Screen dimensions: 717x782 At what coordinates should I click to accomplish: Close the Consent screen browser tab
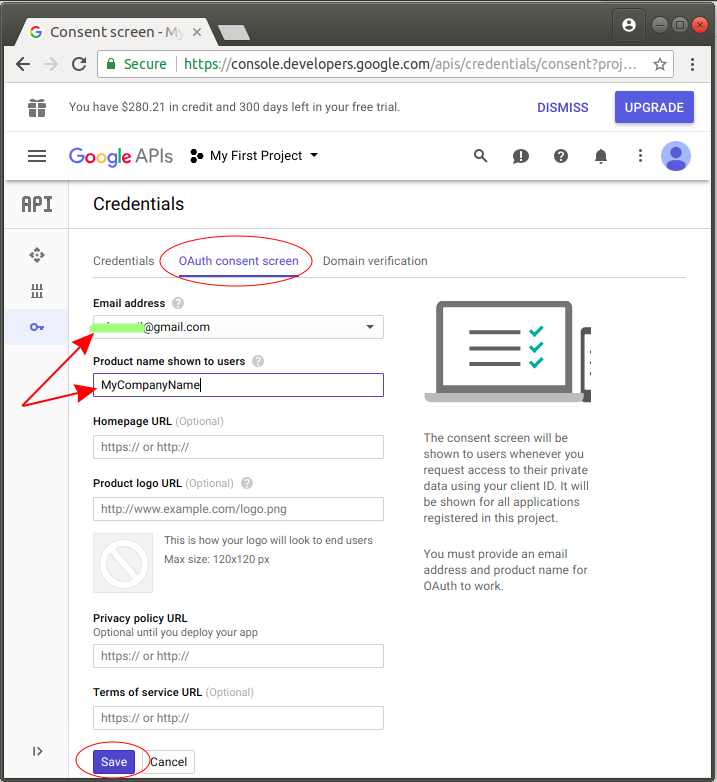(197, 32)
